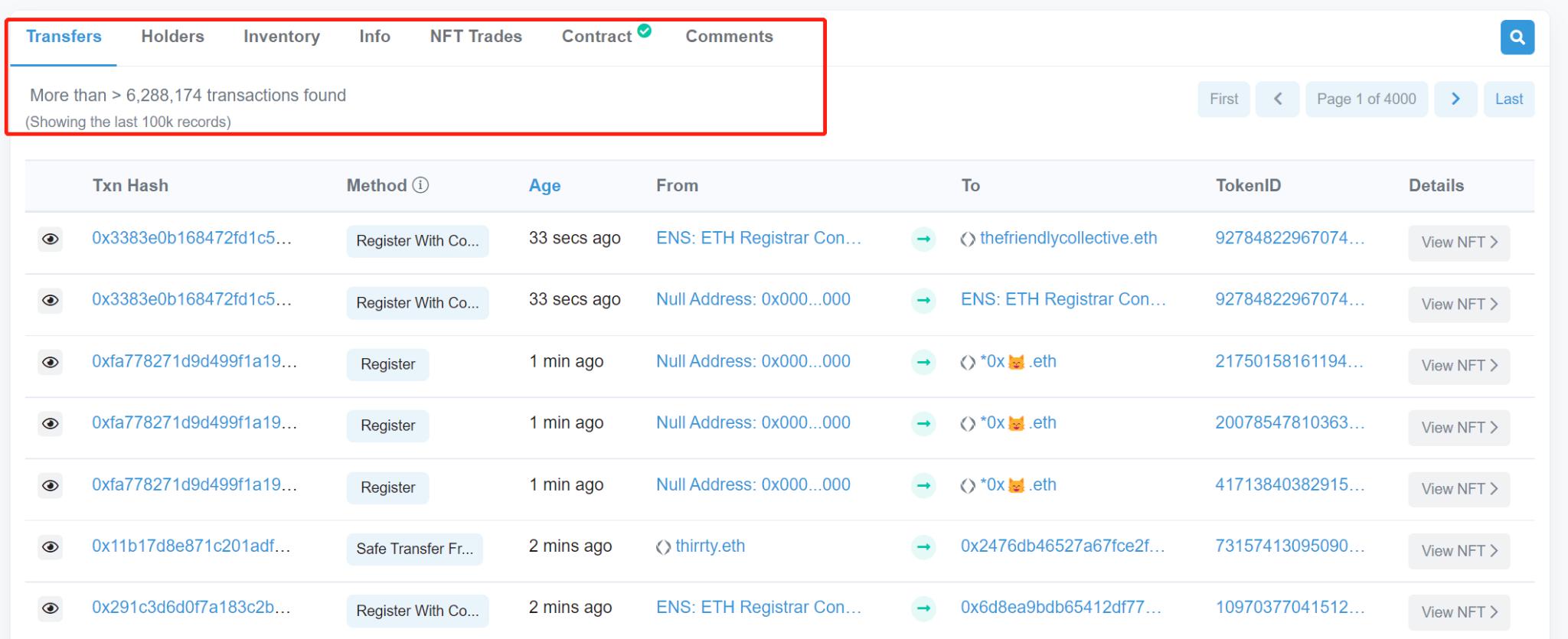The height and width of the screenshot is (639, 1568).
Task: Open the NFT Trades tab
Action: pyautogui.click(x=475, y=36)
